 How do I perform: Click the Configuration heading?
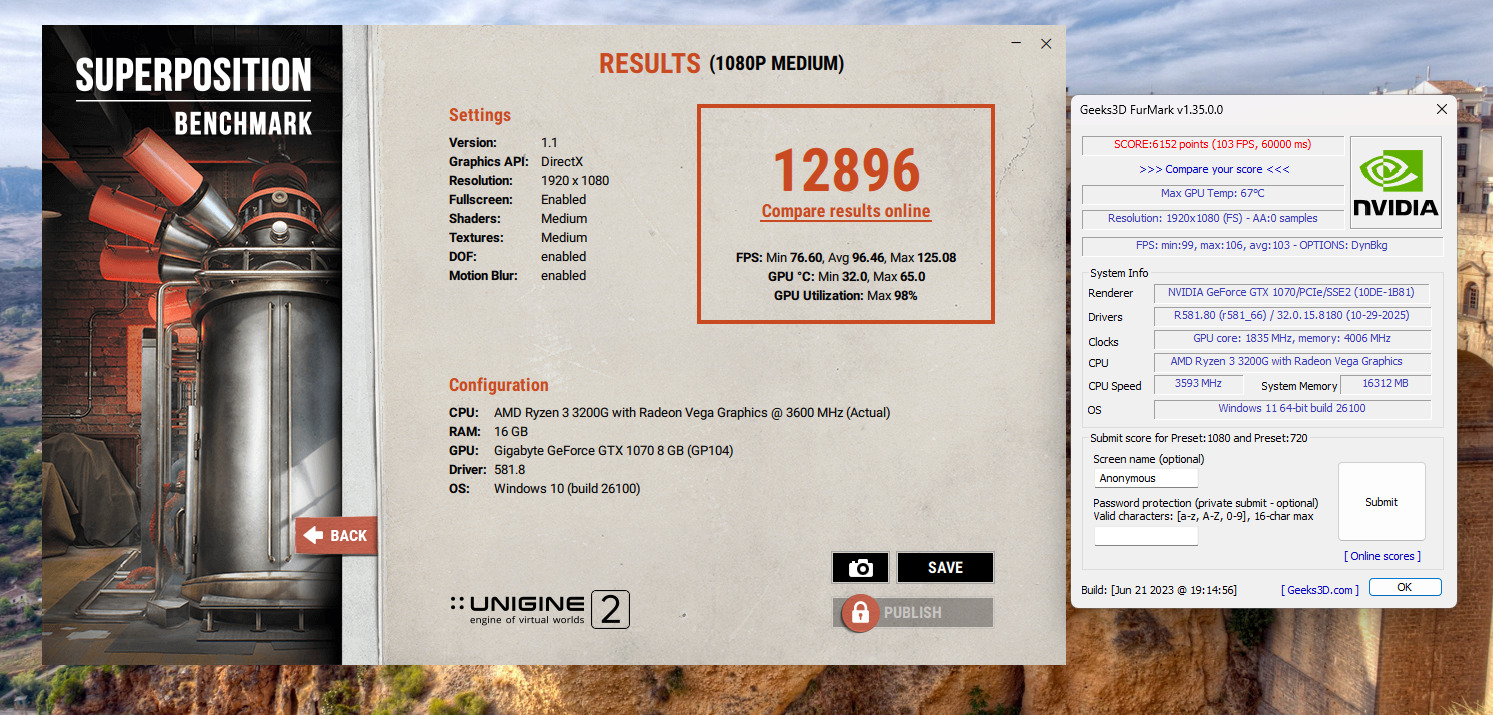pos(499,385)
